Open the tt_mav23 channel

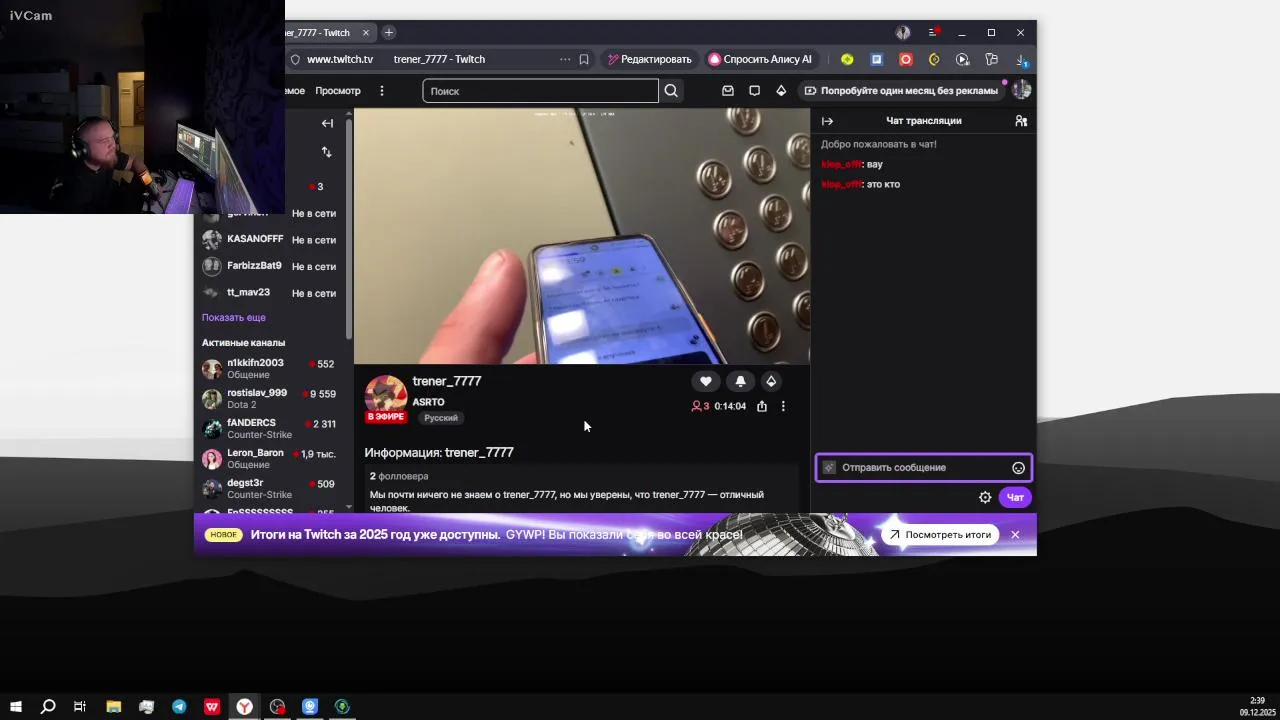pos(269,293)
